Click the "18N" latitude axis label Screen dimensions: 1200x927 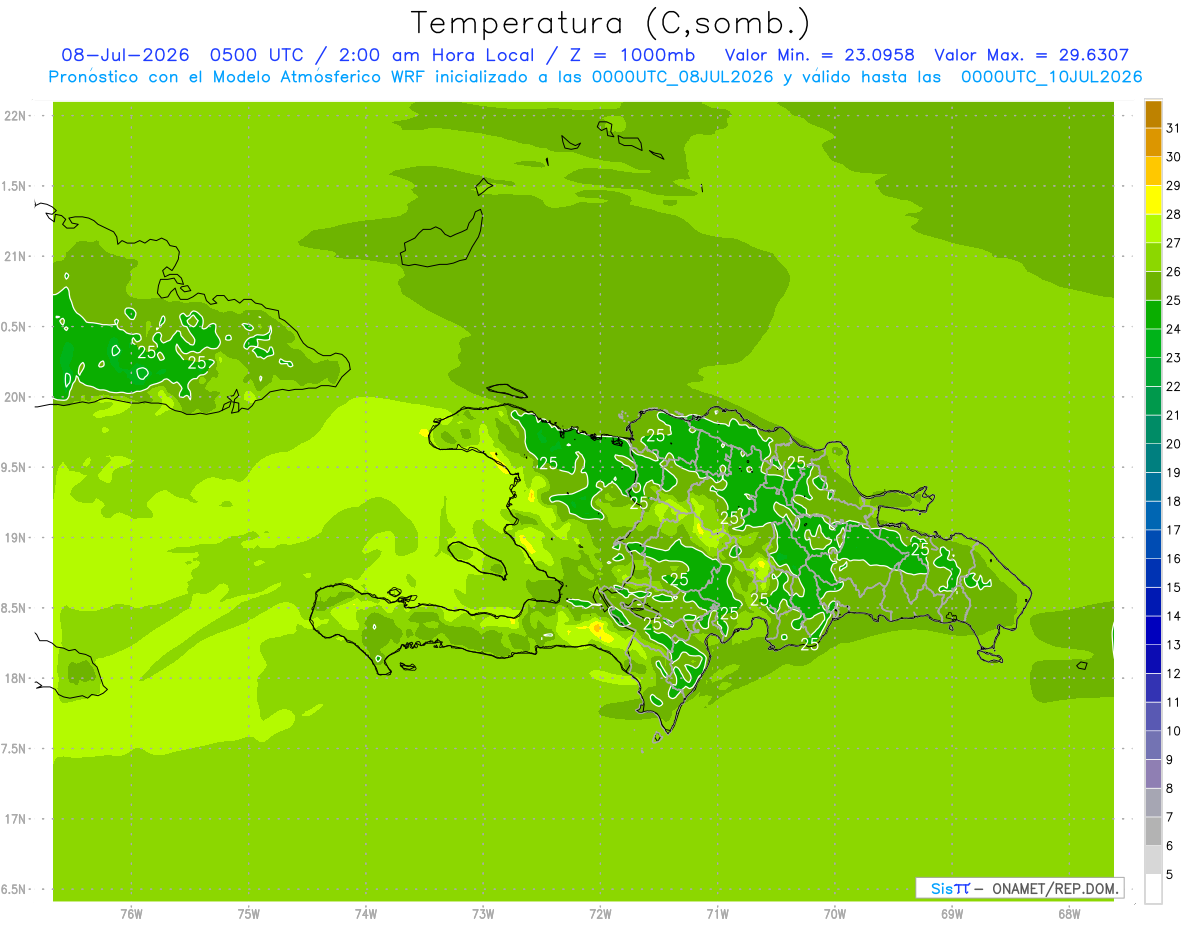coord(17,679)
